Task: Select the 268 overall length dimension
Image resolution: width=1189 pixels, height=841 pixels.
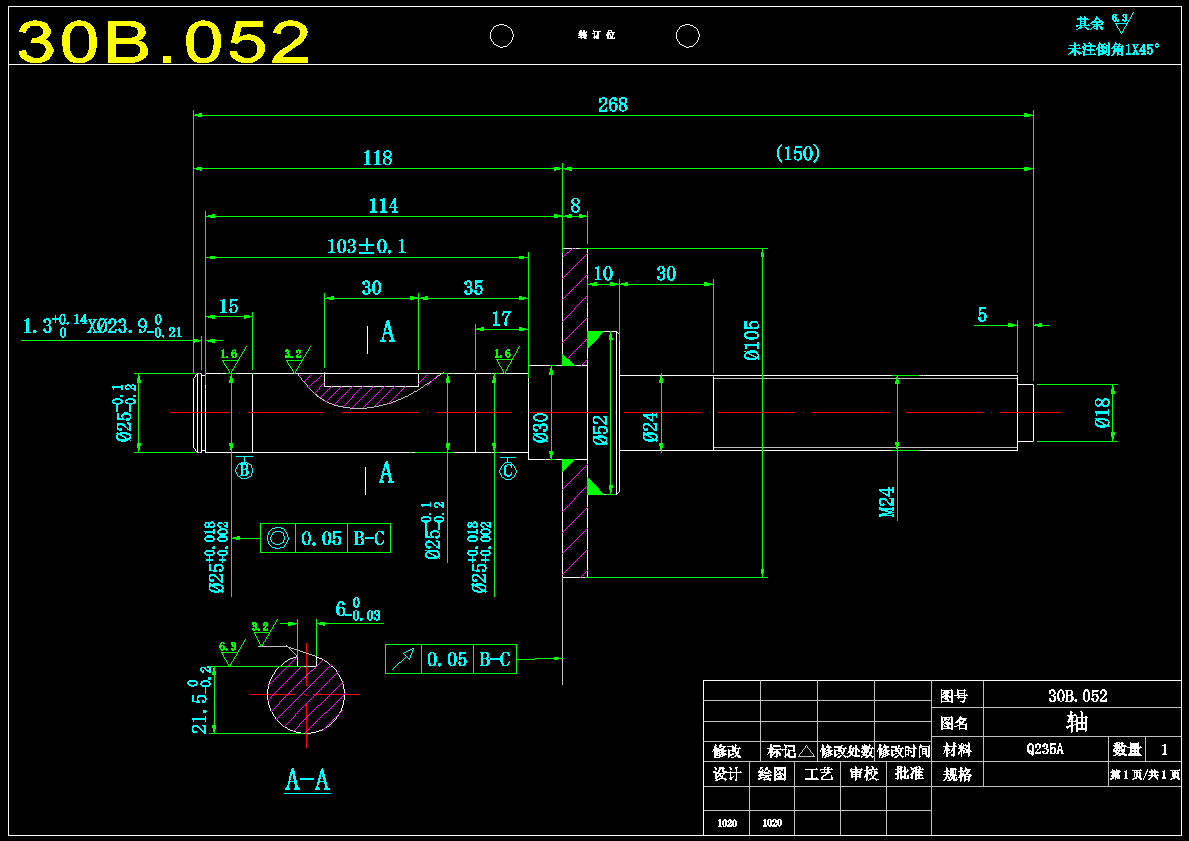Action: pyautogui.click(x=613, y=105)
